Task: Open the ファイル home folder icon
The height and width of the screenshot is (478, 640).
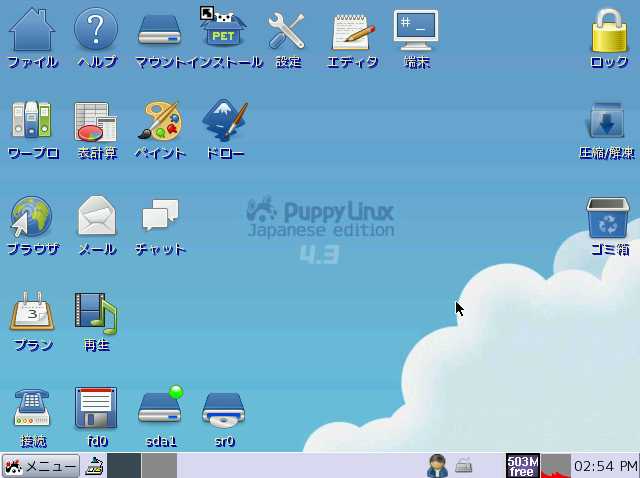Action: click(32, 30)
